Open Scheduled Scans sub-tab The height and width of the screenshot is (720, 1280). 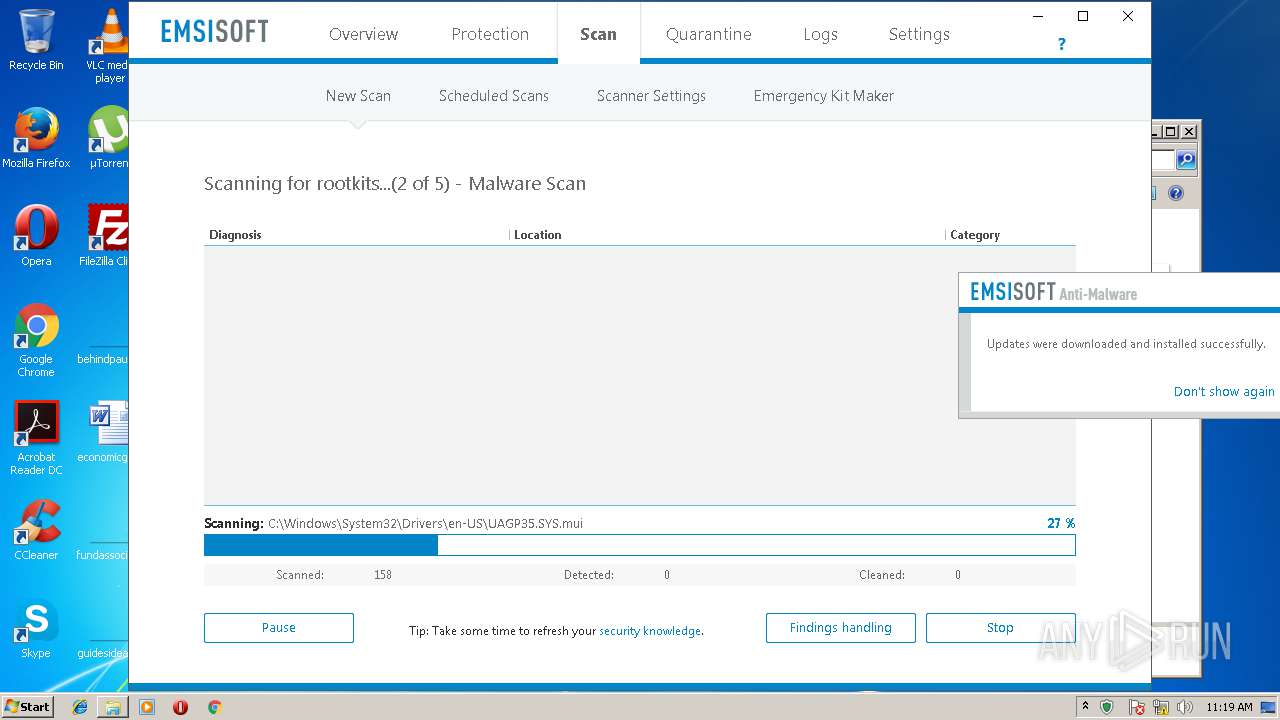494,96
